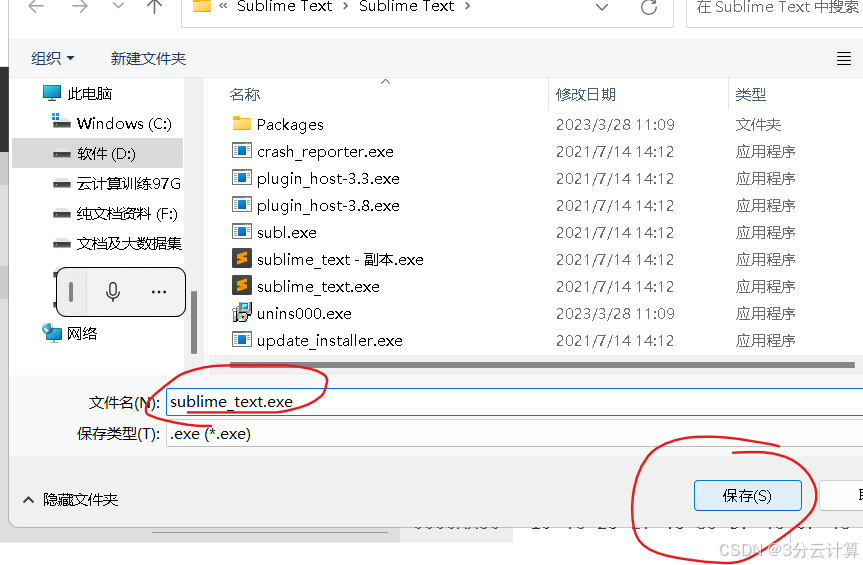The height and width of the screenshot is (565, 863).
Task: Click the folder icon in address bar
Action: tap(202, 6)
